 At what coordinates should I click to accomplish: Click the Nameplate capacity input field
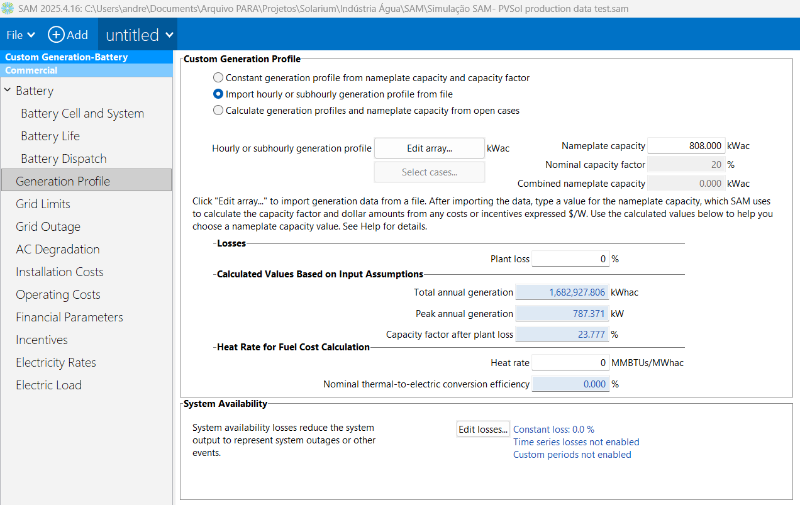686,145
